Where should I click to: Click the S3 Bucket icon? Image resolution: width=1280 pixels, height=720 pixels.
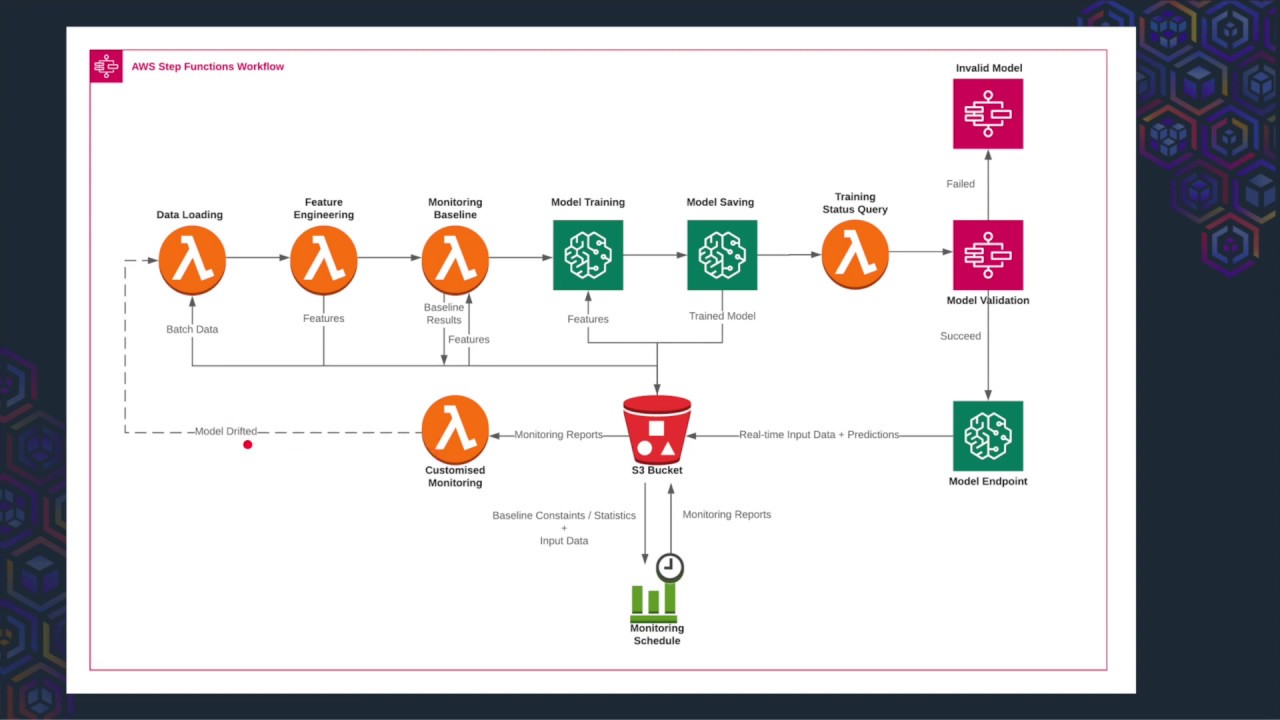click(657, 429)
